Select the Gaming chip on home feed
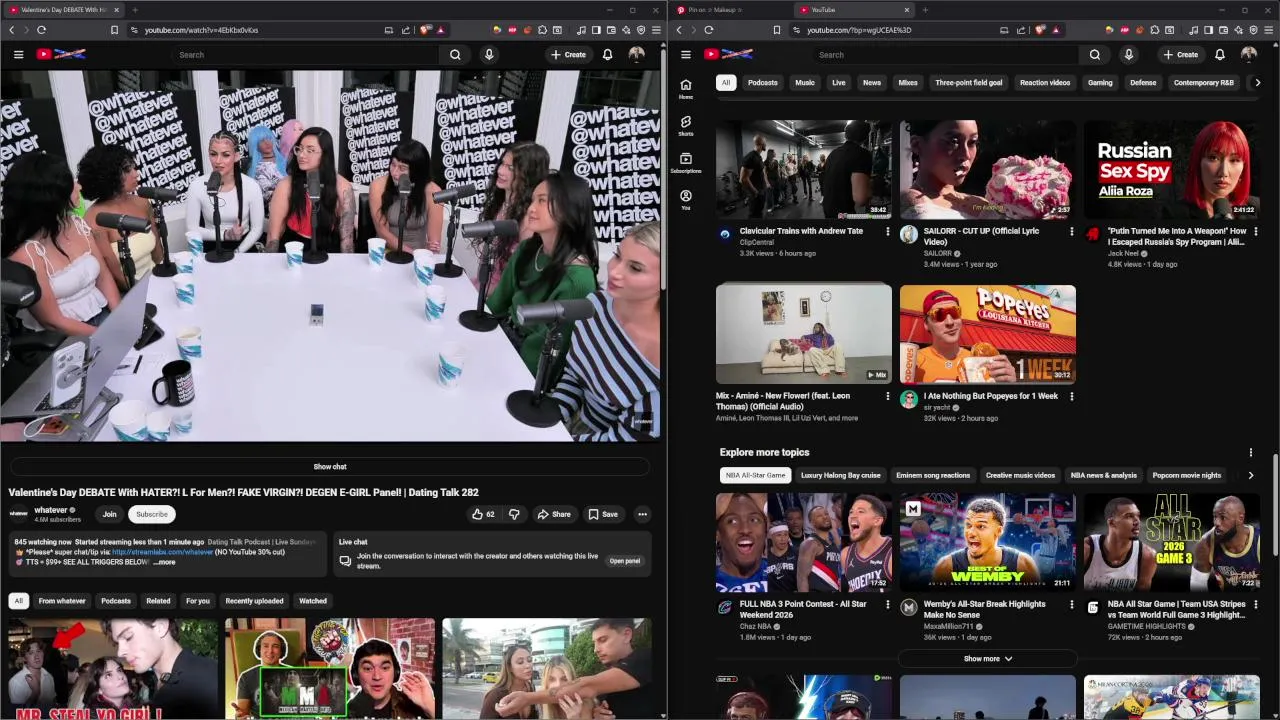This screenshot has width=1280, height=720. click(1100, 83)
